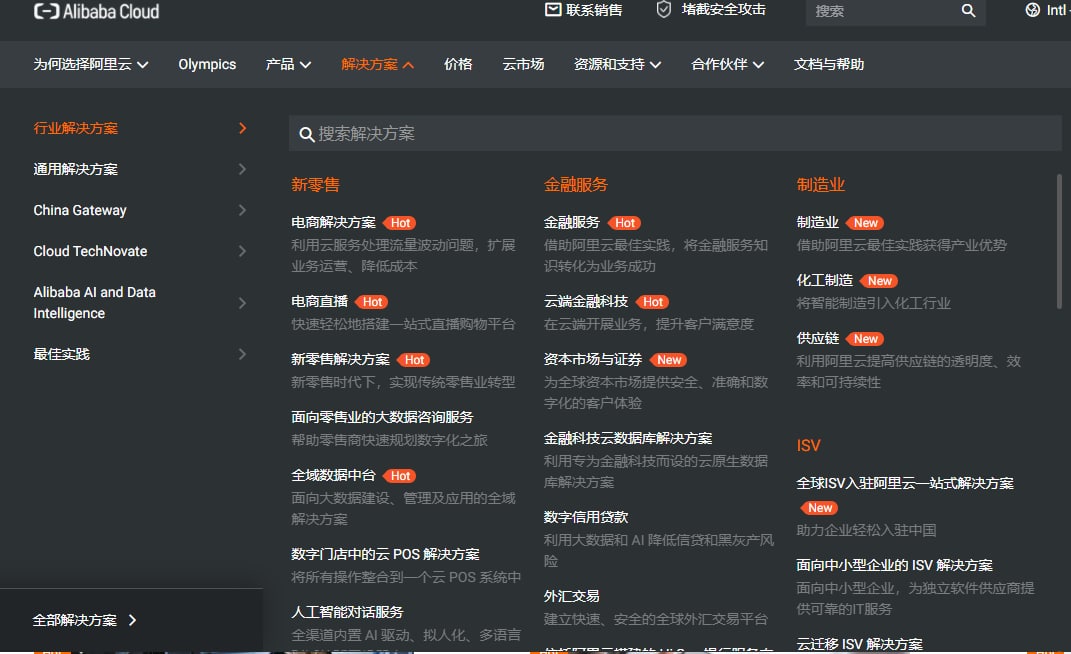Image resolution: width=1071 pixels, height=654 pixels.
Task: Click the Hot badge next to 电商解决方案
Action: pos(400,223)
